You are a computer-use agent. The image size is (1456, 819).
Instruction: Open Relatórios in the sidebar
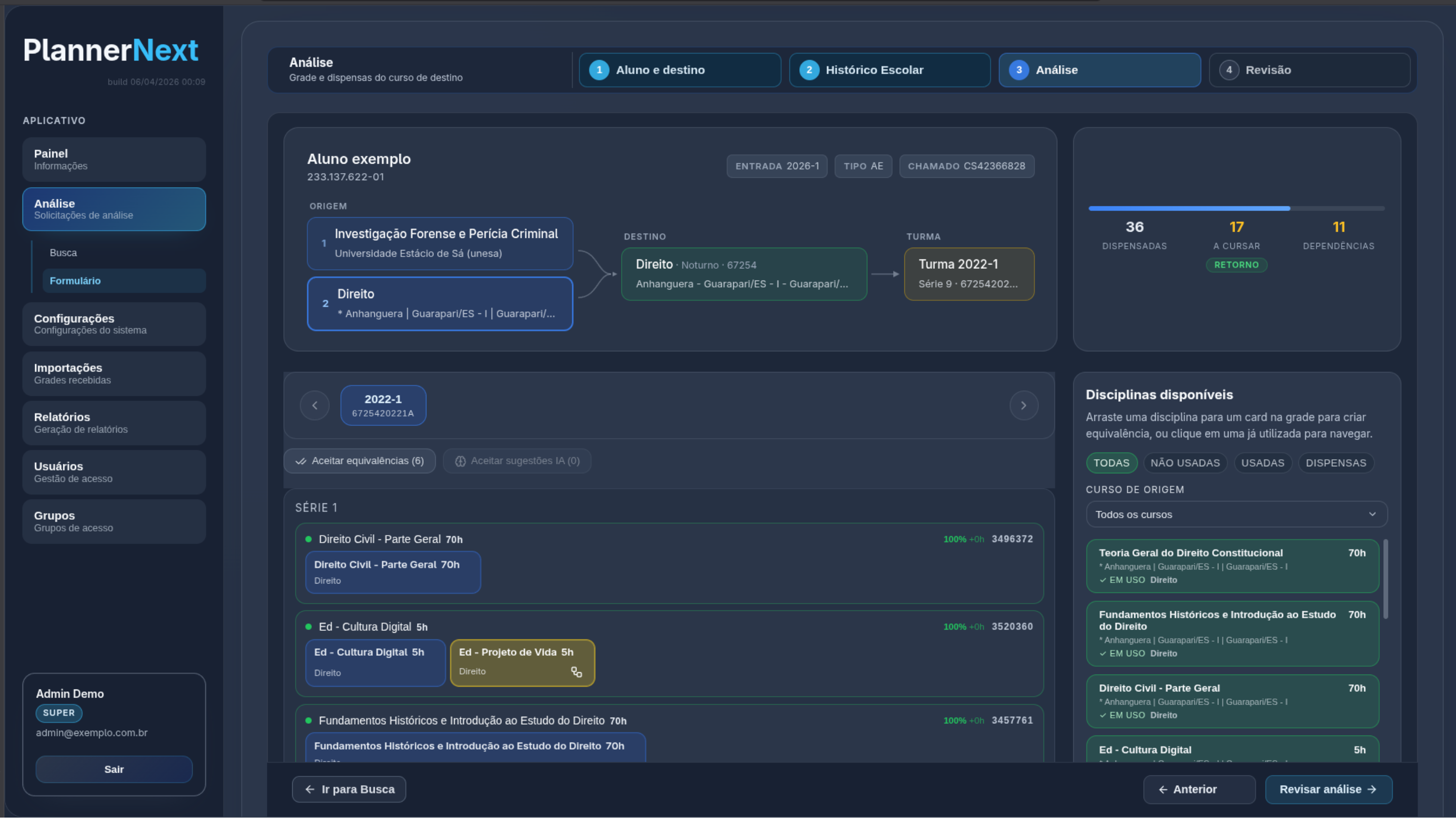114,422
